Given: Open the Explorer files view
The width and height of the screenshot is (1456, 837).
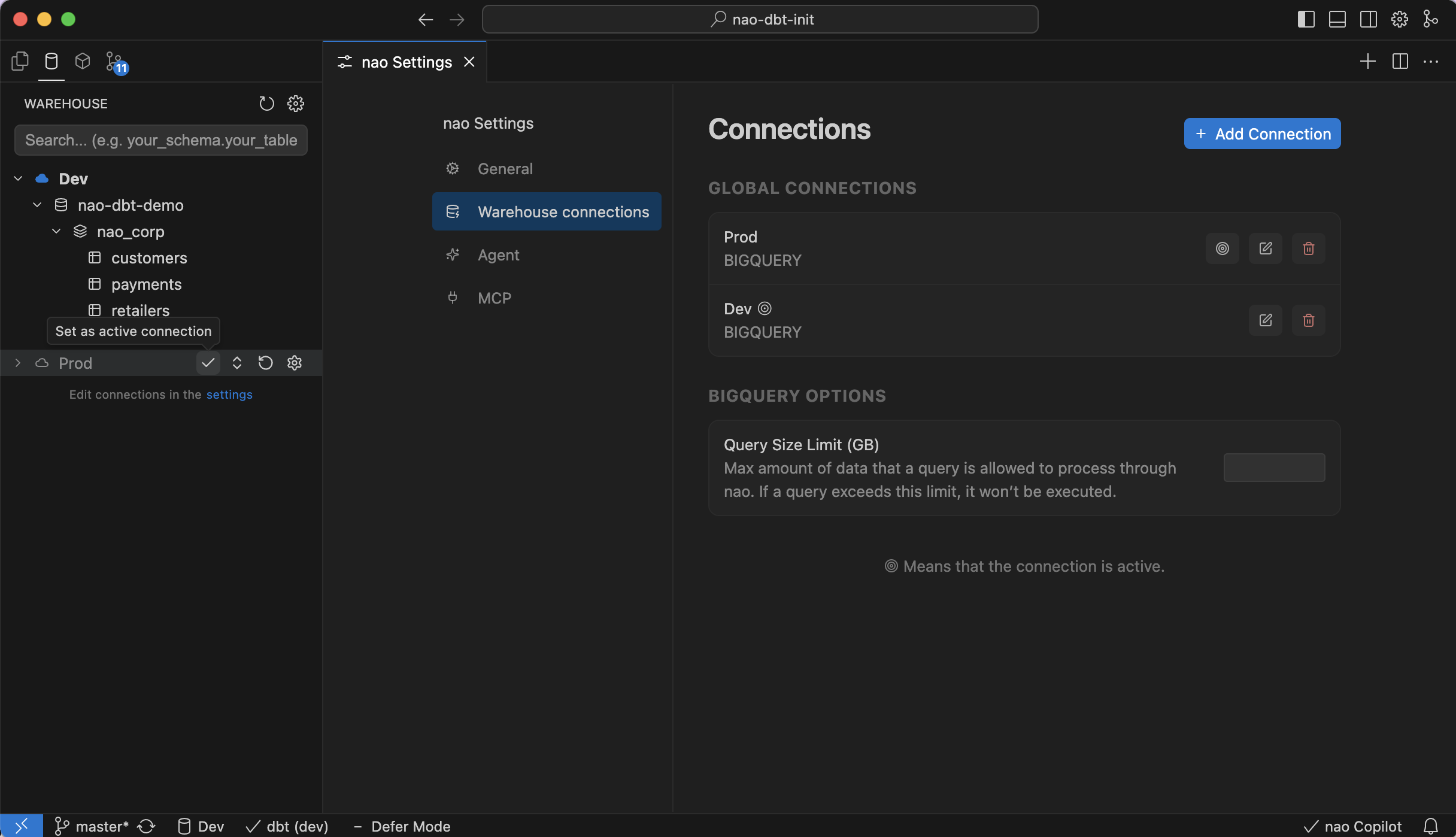Looking at the screenshot, I should pyautogui.click(x=20, y=61).
